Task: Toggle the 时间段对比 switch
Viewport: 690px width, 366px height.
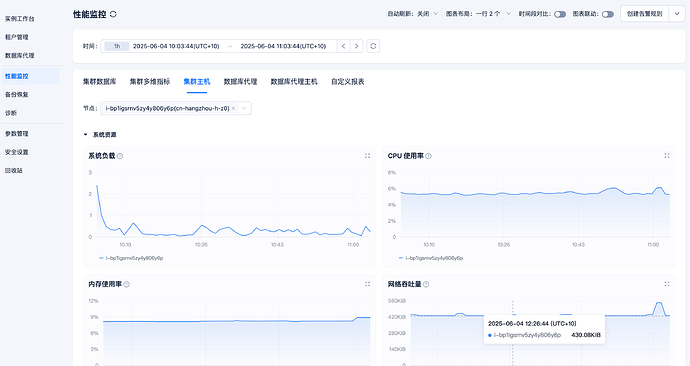Action: click(560, 14)
